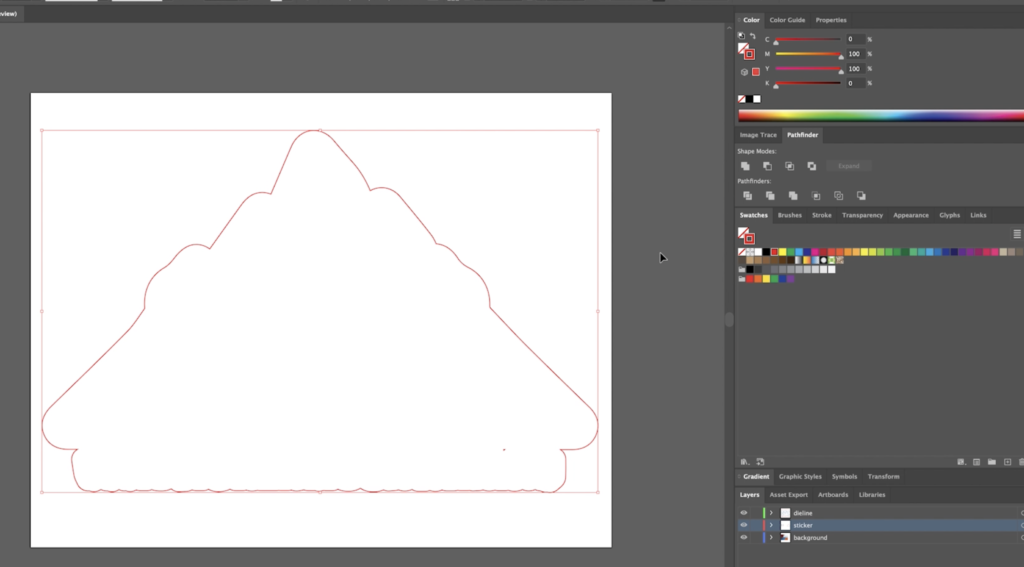The height and width of the screenshot is (567, 1024).
Task: Hide the background layer
Action: coord(743,538)
